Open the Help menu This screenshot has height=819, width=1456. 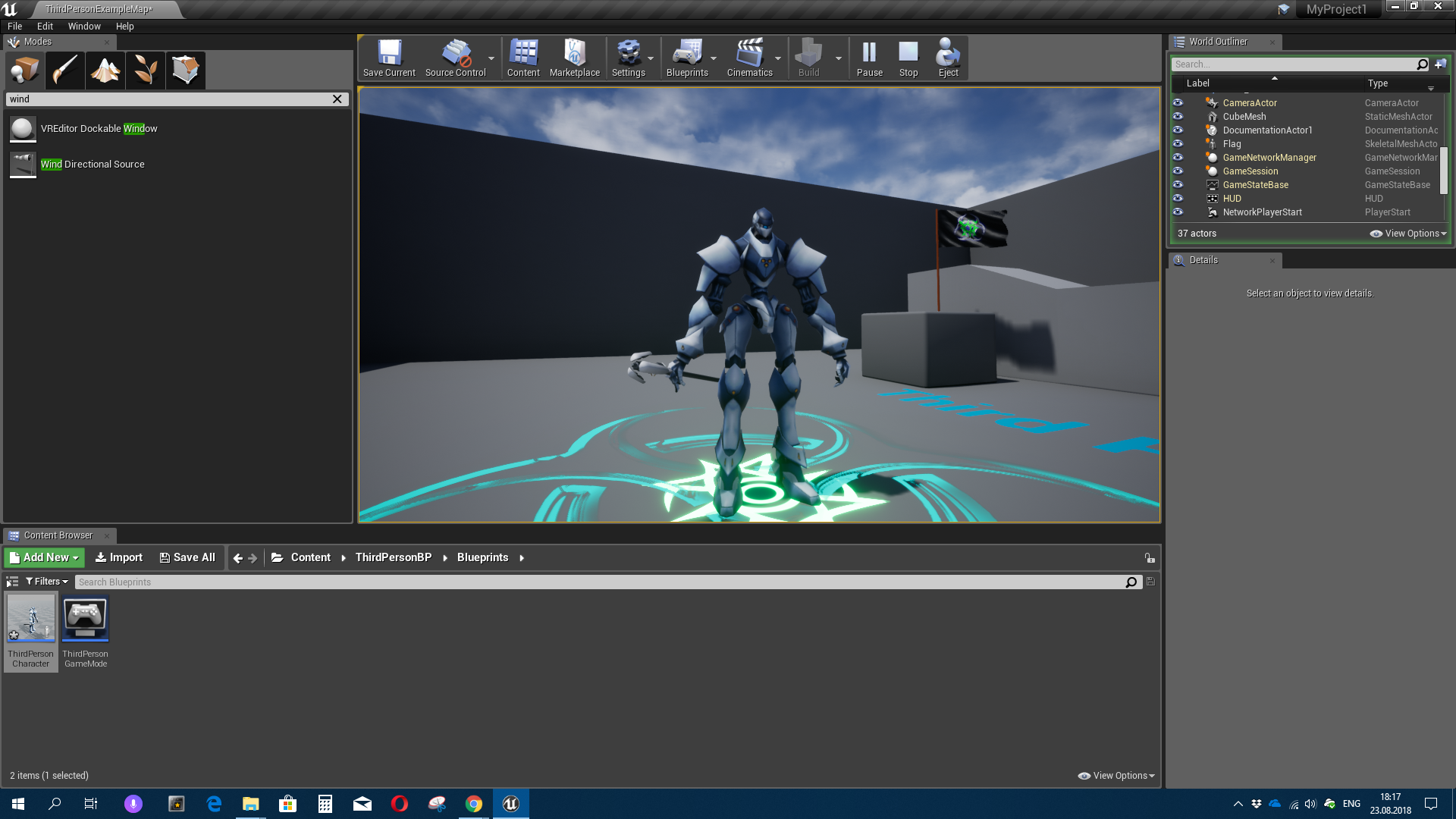[x=125, y=27]
